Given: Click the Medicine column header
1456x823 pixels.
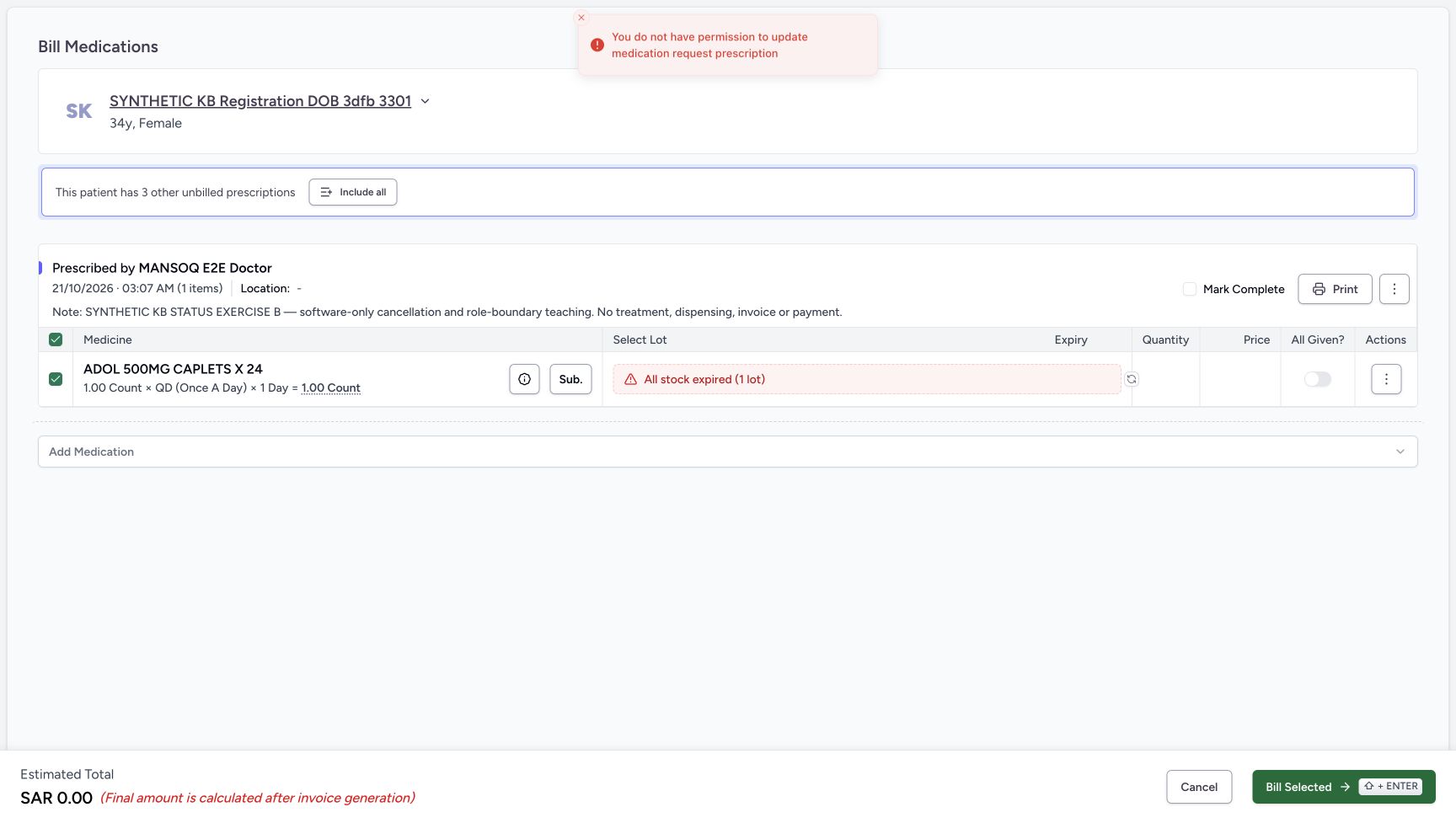Looking at the screenshot, I should click(x=108, y=339).
